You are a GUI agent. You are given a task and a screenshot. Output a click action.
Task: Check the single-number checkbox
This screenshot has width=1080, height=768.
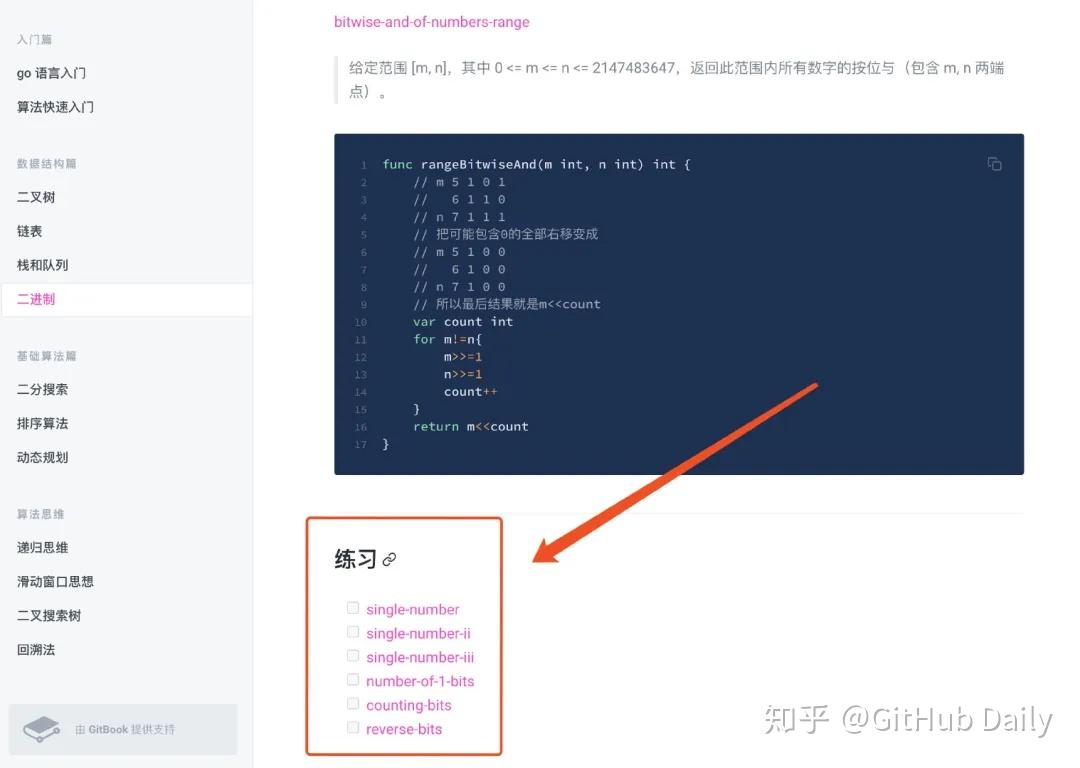353,608
